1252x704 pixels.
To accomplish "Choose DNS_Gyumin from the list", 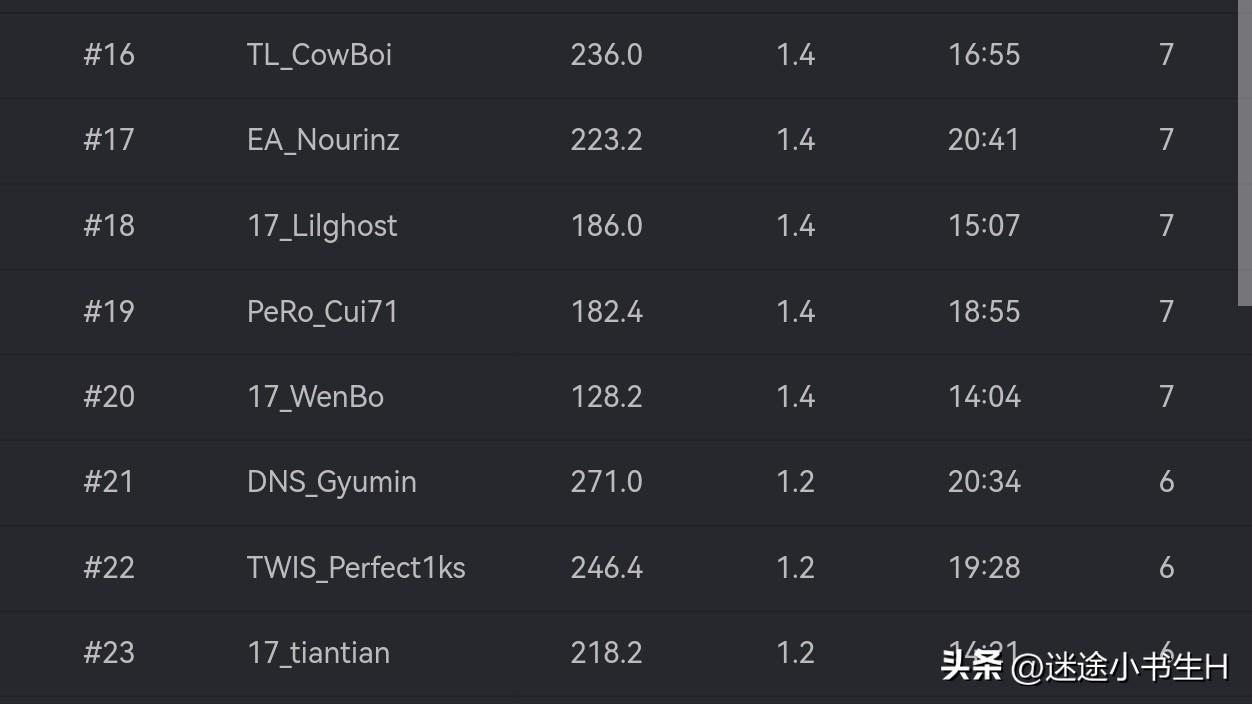I will tap(331, 482).
